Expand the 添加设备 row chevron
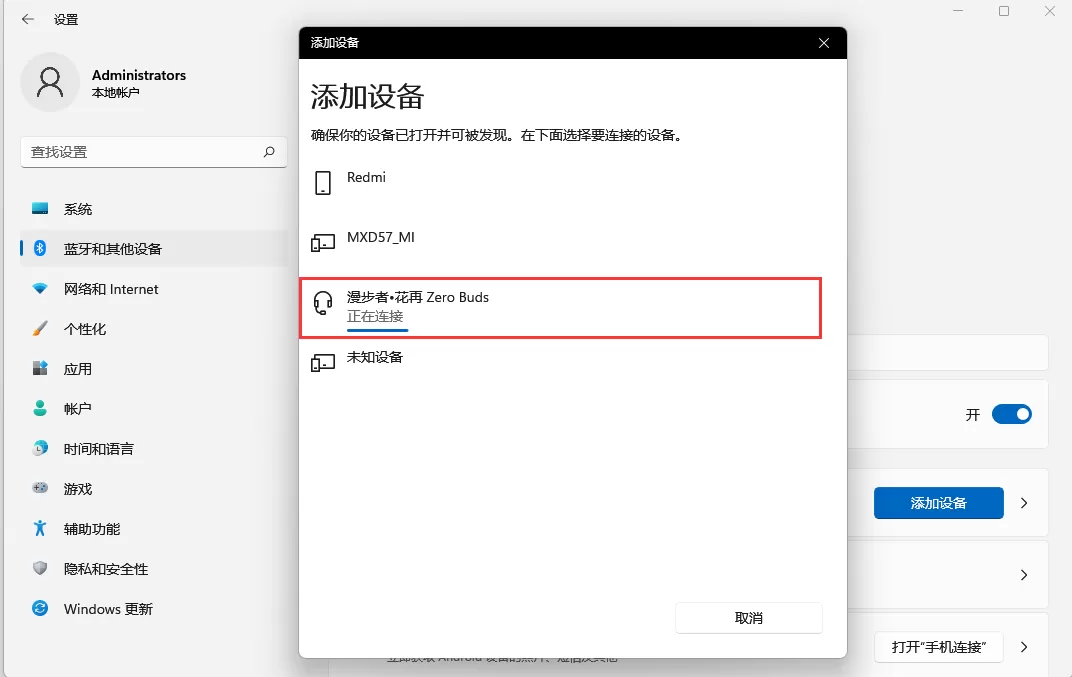The image size is (1072, 677). click(1022, 503)
